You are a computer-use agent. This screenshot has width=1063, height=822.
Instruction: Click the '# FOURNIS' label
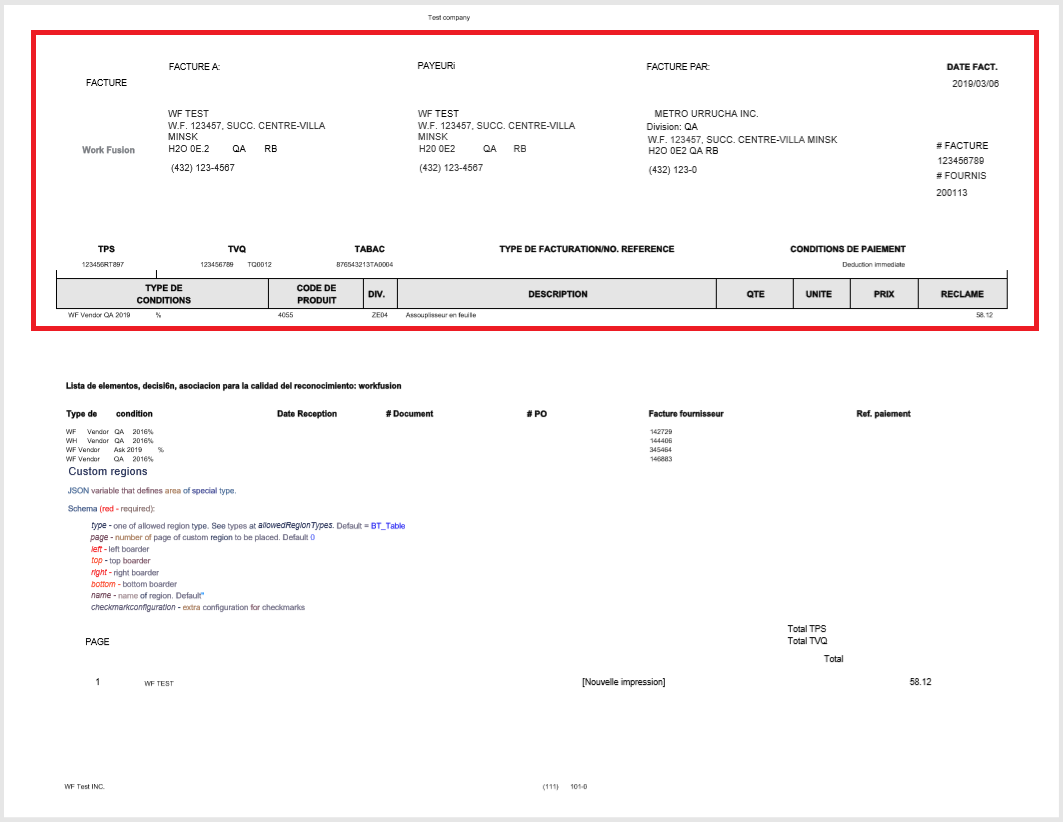(961, 176)
